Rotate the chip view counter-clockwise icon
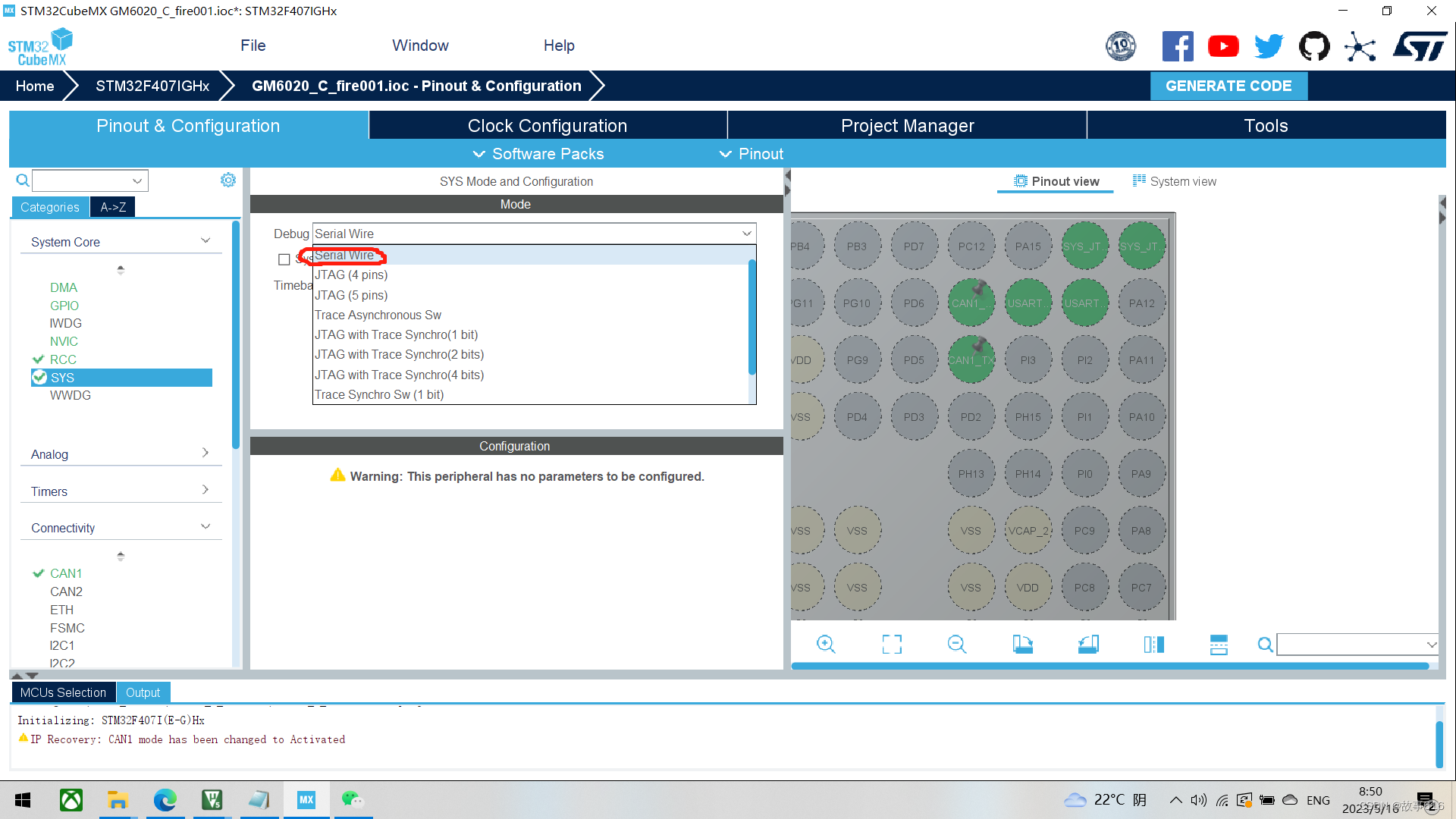This screenshot has width=1456, height=819. click(1088, 645)
